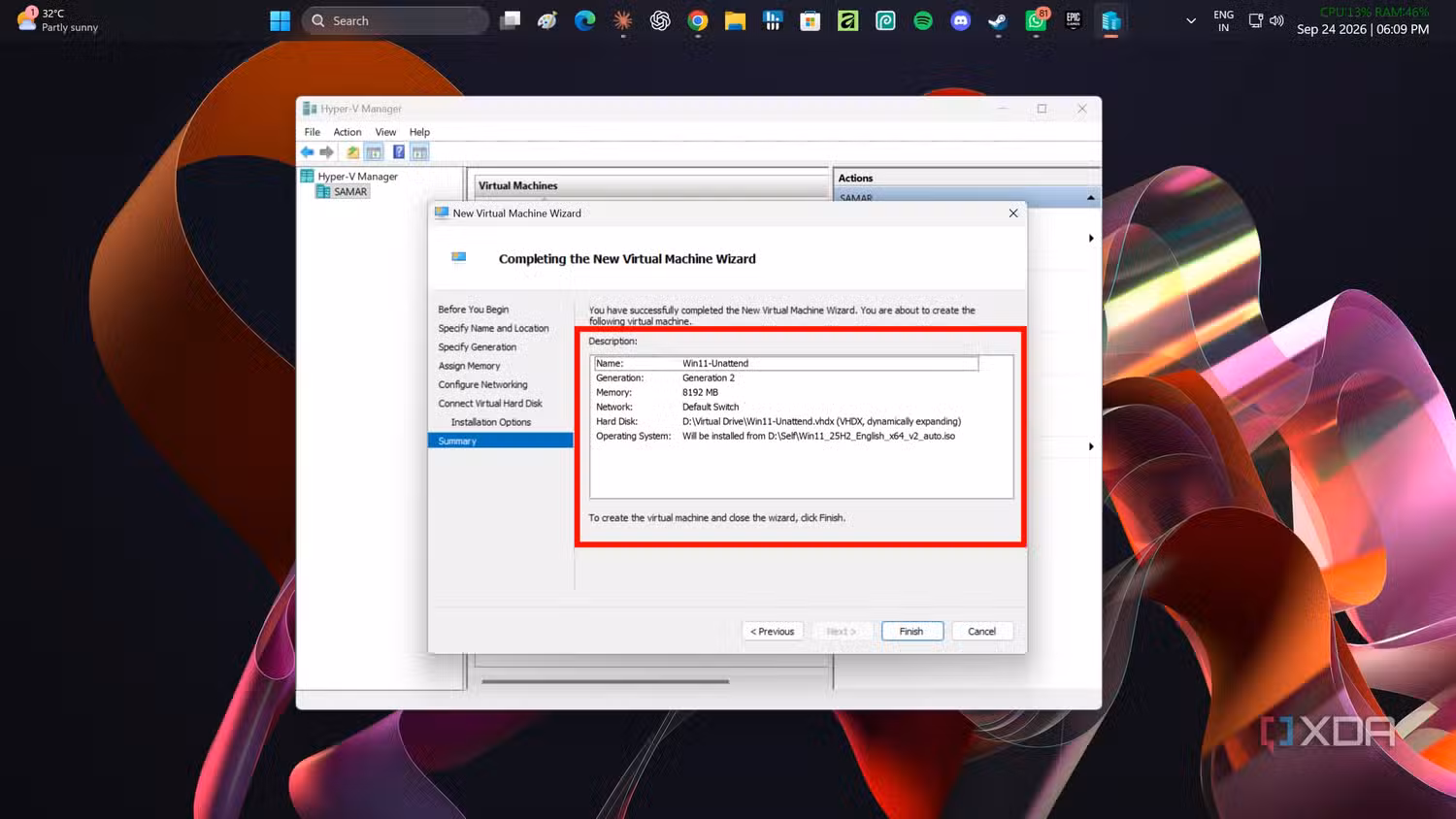This screenshot has height=819, width=1456.
Task: Close the New Virtual Machine Wizard dialog
Action: pyautogui.click(x=1013, y=213)
